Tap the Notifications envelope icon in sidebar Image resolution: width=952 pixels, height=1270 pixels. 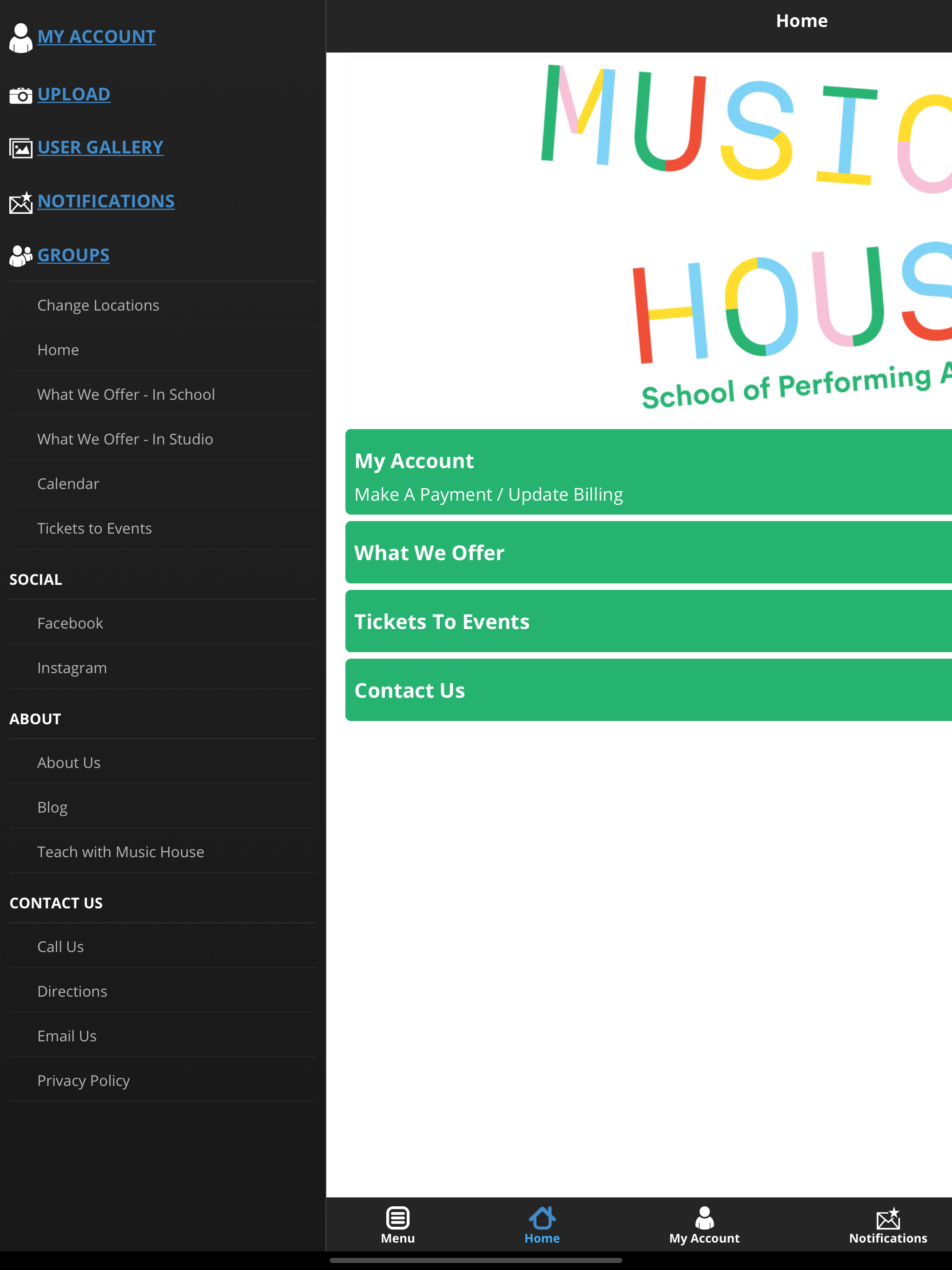[x=20, y=202]
